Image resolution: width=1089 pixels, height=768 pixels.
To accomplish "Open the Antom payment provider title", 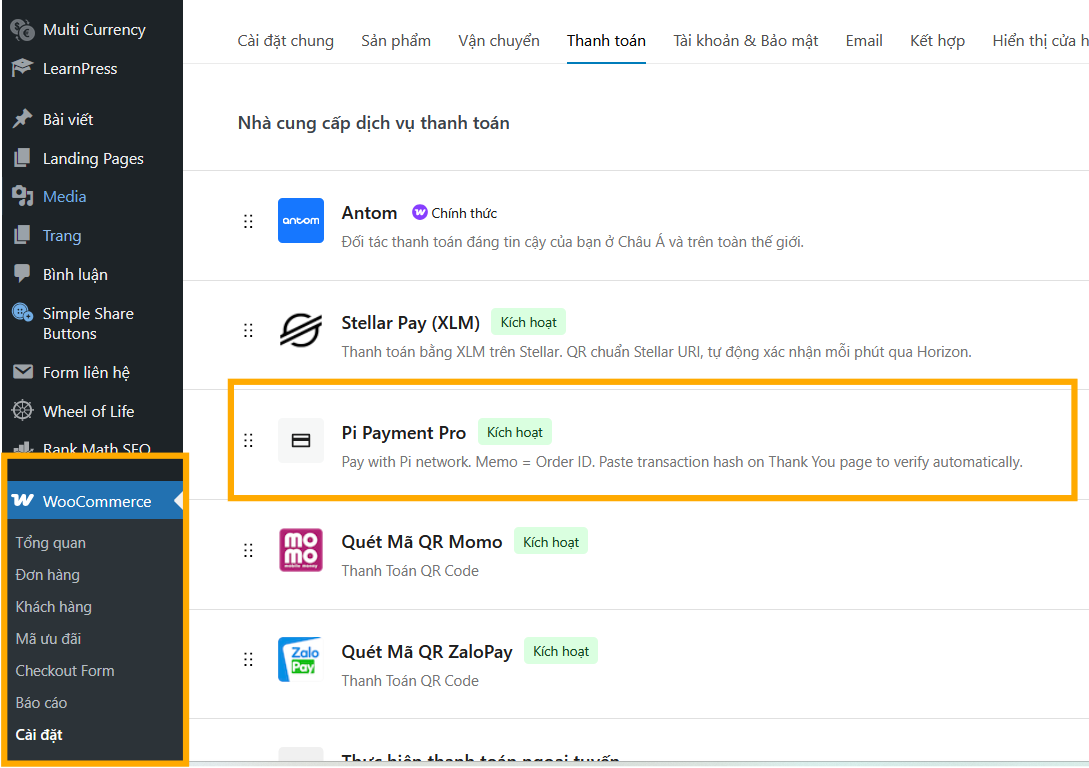I will pos(369,212).
